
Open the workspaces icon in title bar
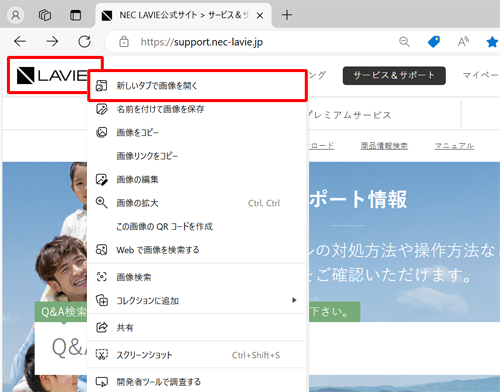tap(45, 15)
